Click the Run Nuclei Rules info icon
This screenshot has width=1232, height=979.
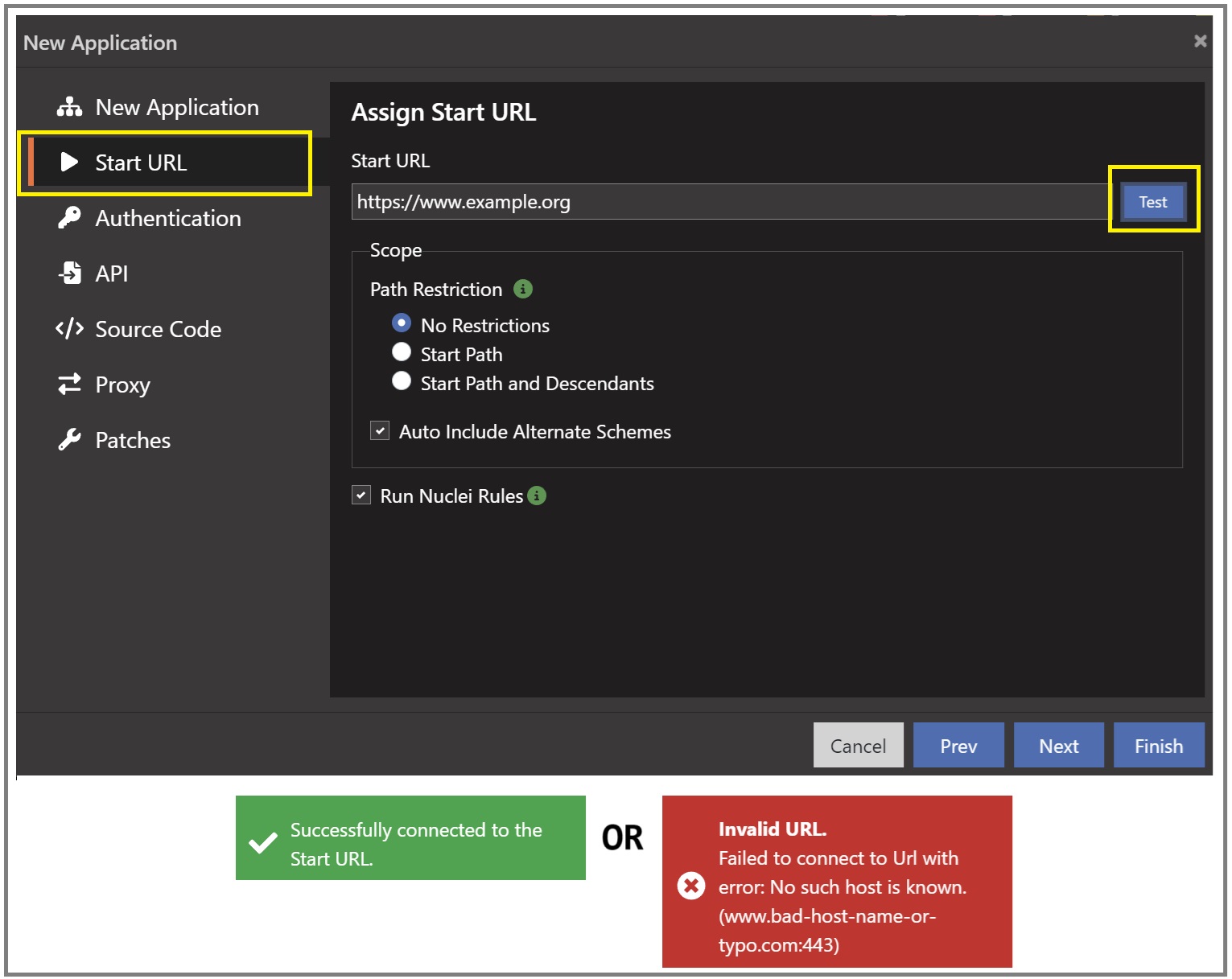pos(537,496)
